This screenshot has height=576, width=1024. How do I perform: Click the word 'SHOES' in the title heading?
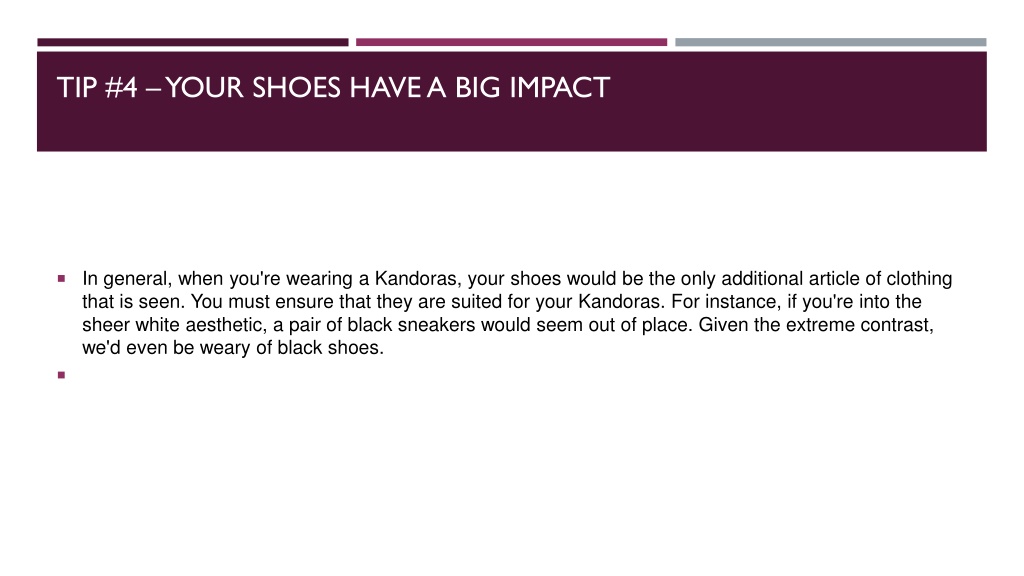296,88
